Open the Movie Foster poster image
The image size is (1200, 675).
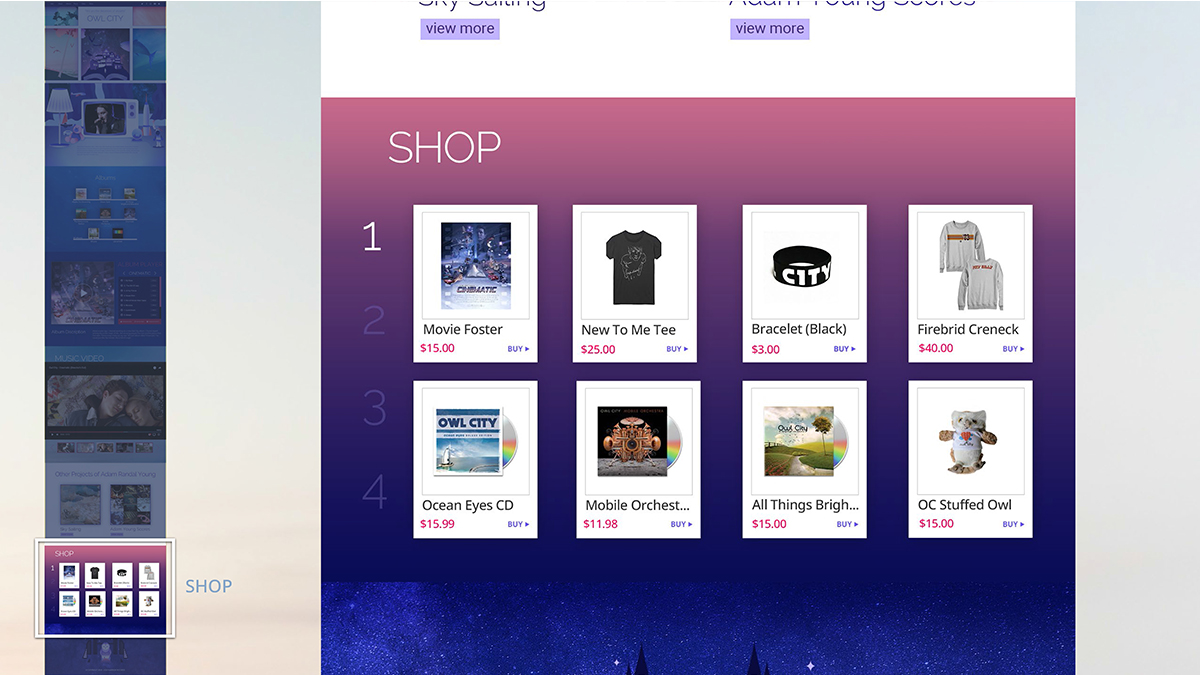click(476, 266)
